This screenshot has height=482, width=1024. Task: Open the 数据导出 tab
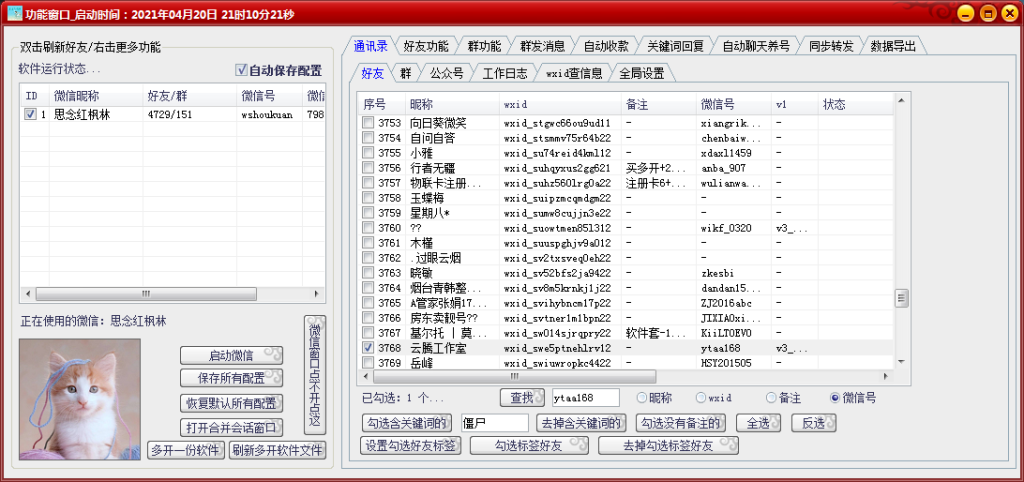(892, 46)
